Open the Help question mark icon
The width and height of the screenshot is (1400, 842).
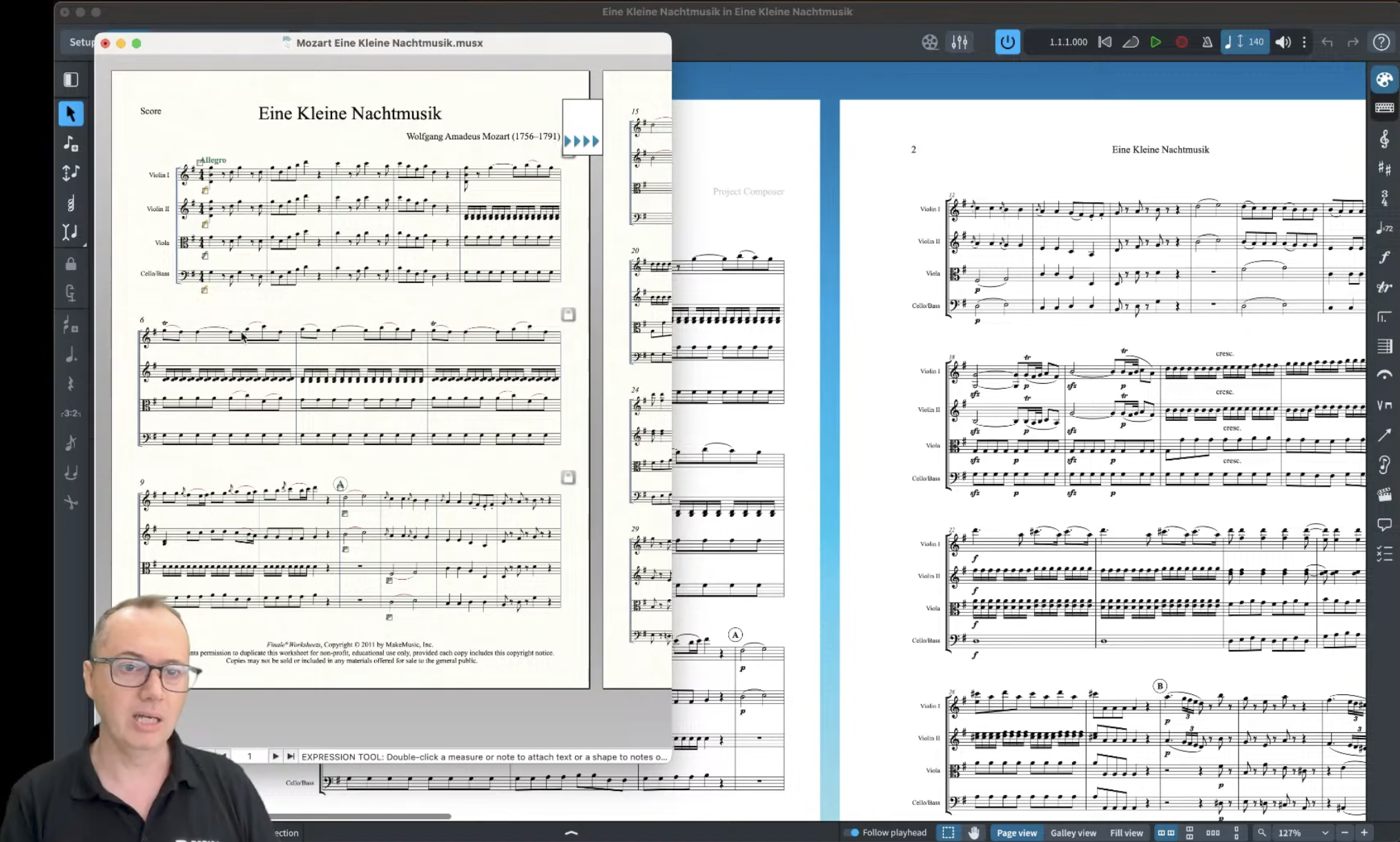[1381, 42]
